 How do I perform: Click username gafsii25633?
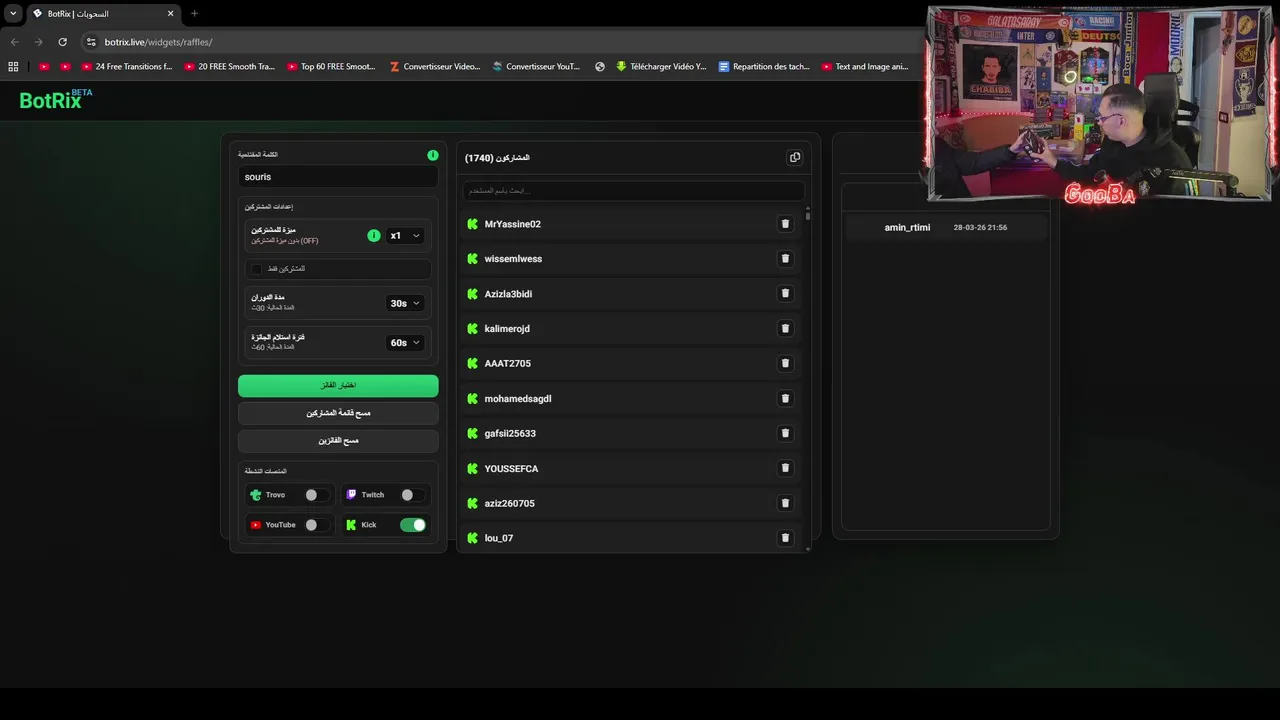[510, 433]
